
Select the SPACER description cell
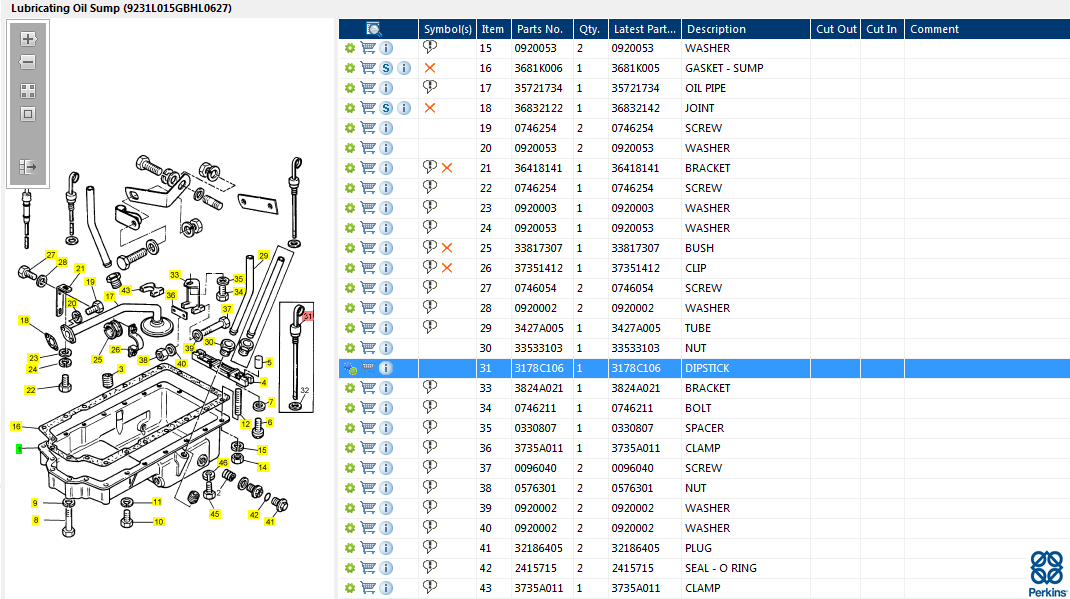[704, 428]
